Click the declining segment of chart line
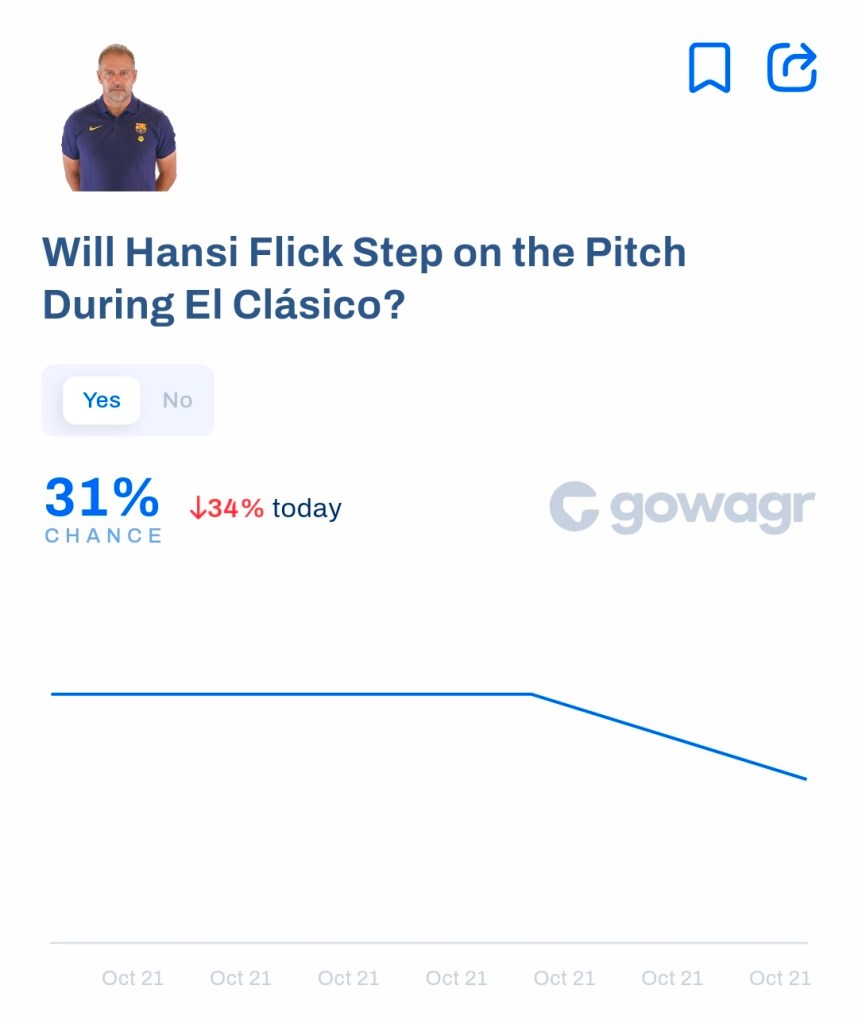Image resolution: width=858 pixels, height=1024 pixels. click(x=670, y=736)
